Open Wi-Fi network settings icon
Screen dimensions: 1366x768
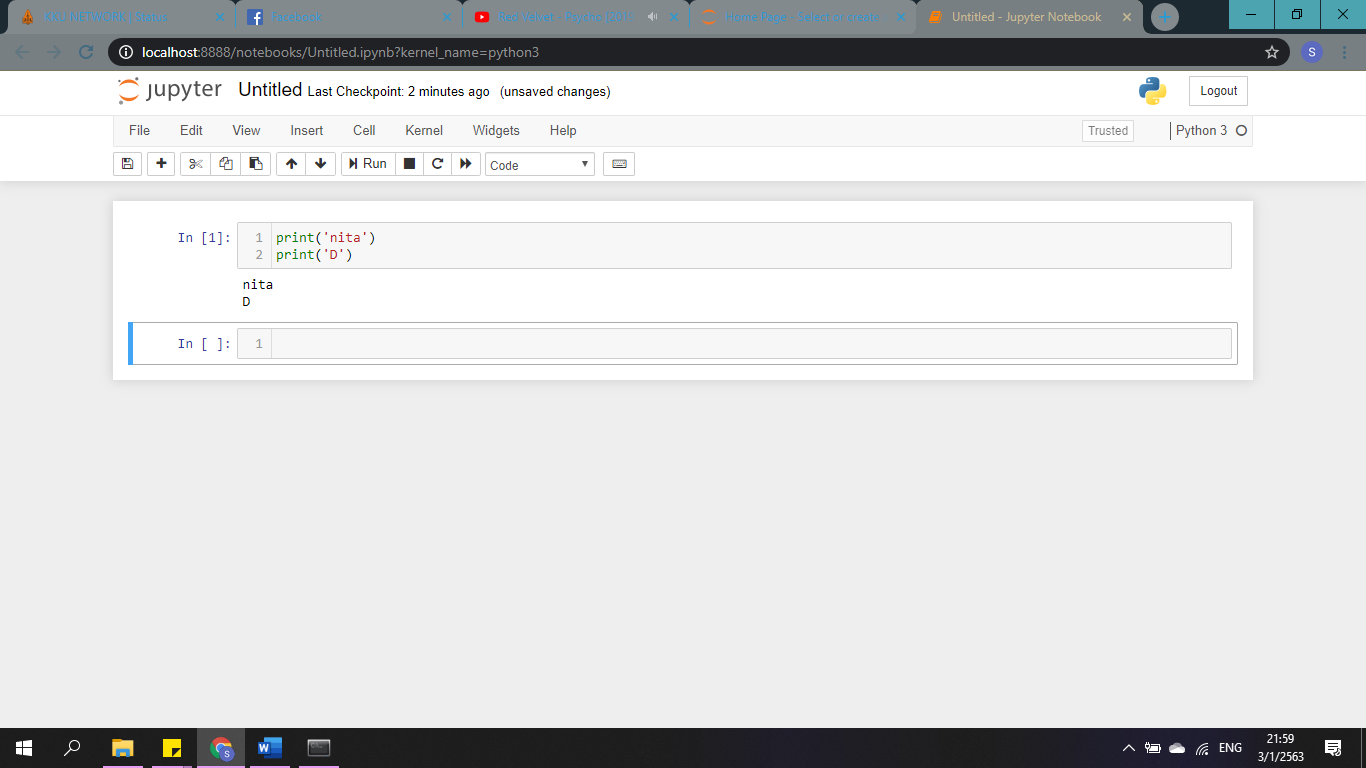[1203, 748]
